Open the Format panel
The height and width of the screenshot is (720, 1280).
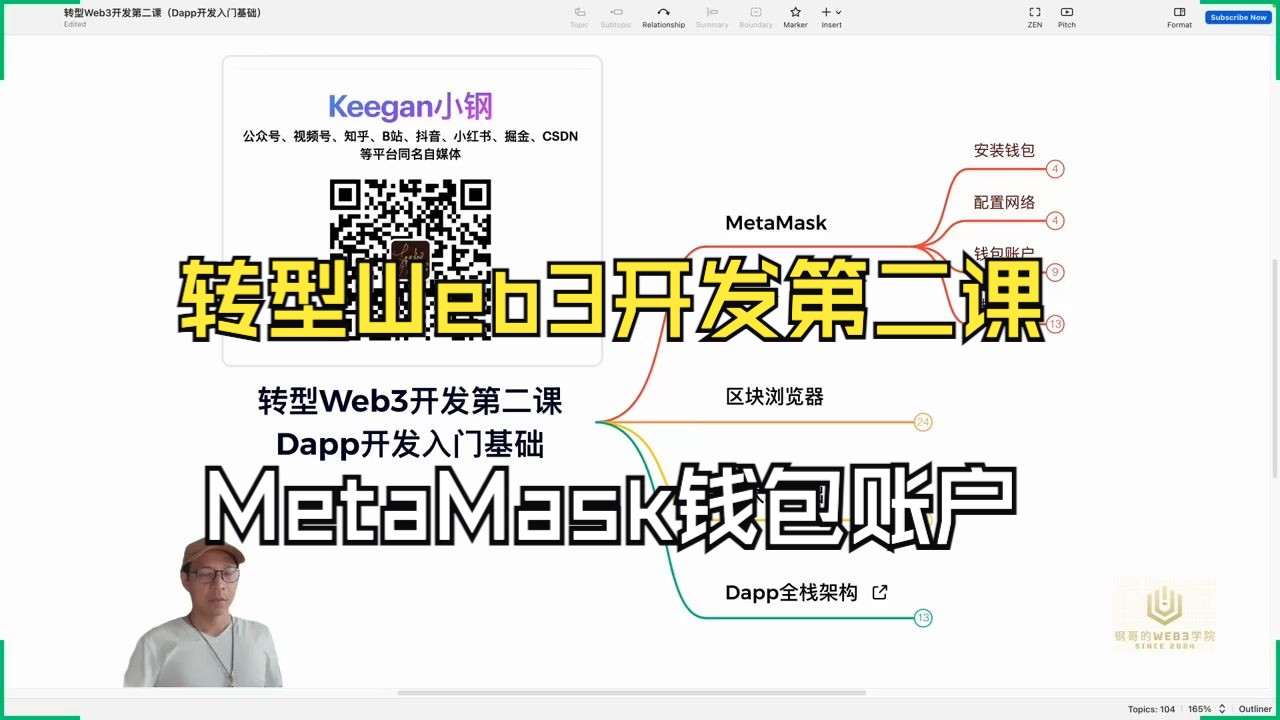click(1179, 17)
